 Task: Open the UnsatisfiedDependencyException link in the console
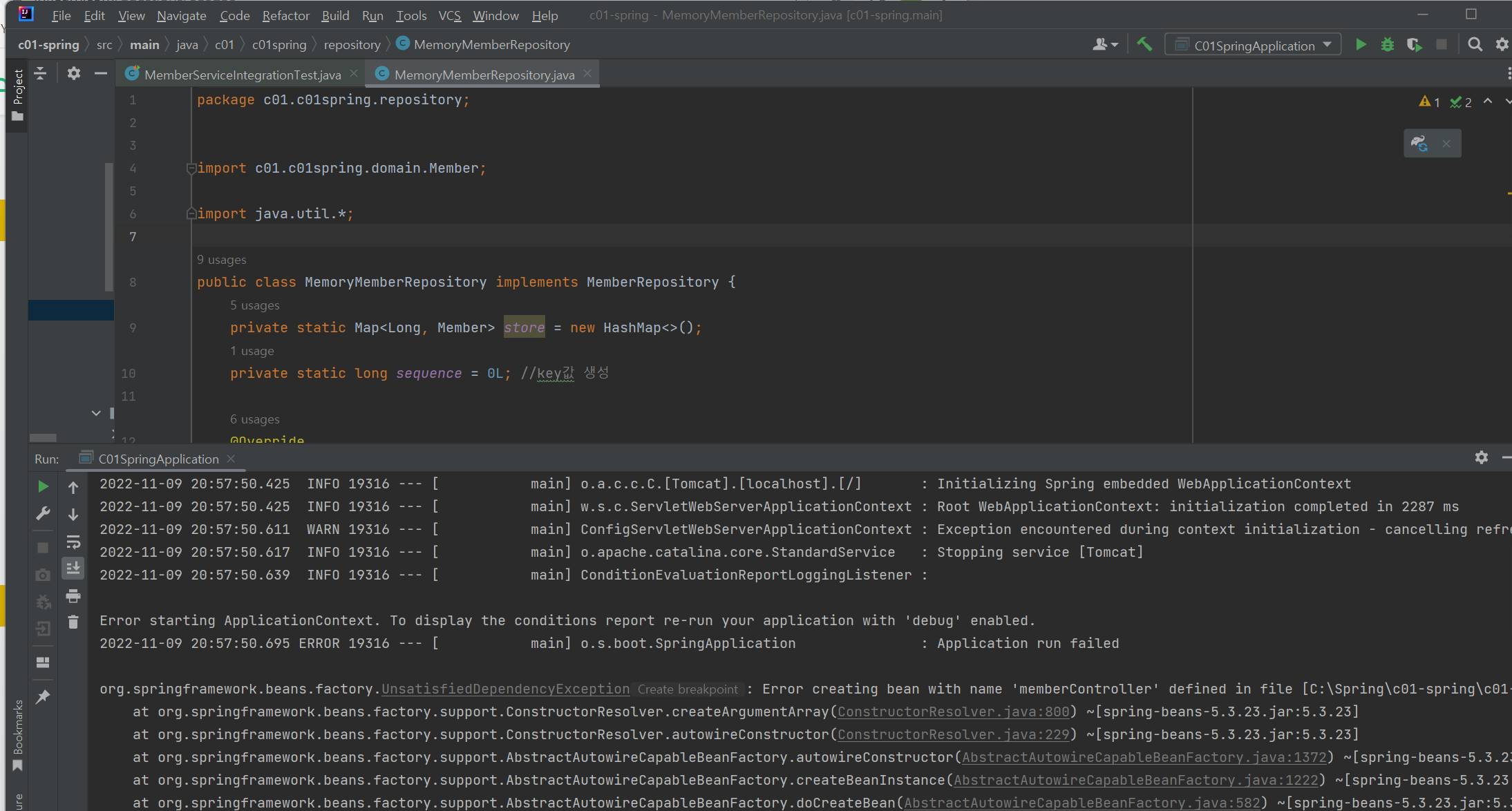506,689
